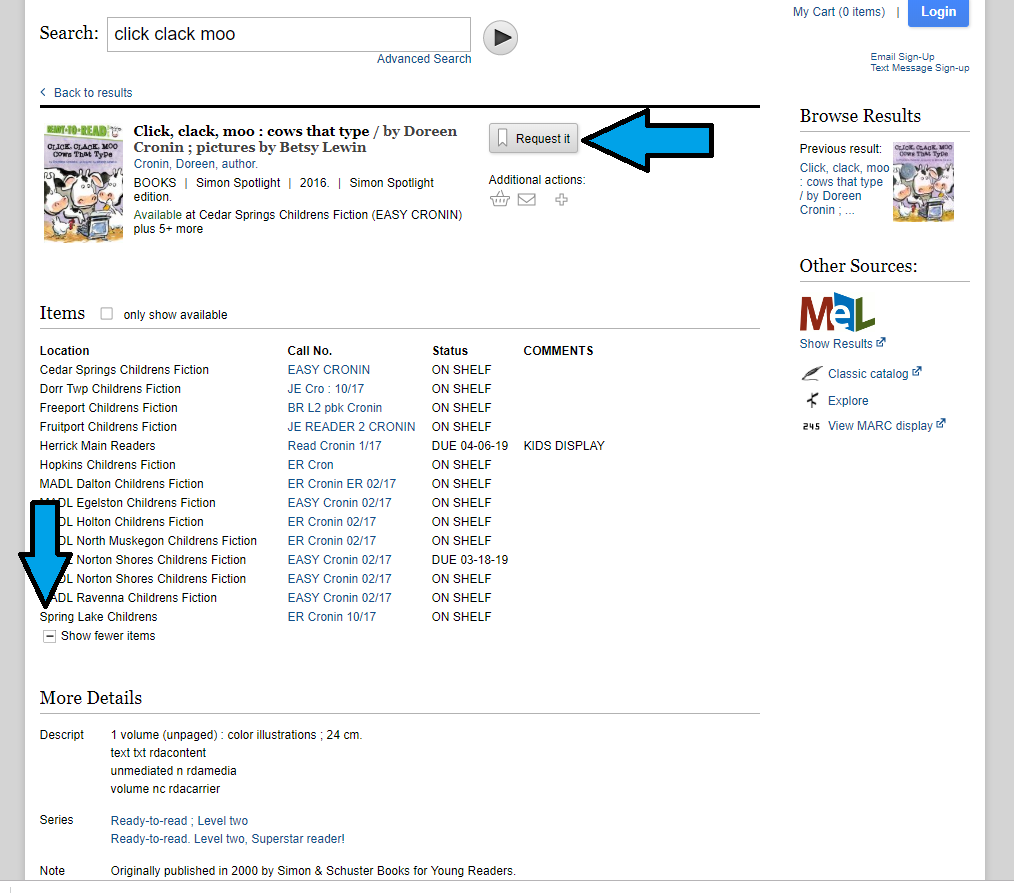Select MADL Dalton Childrens Fiction location
1014x893 pixels.
(x=122, y=484)
